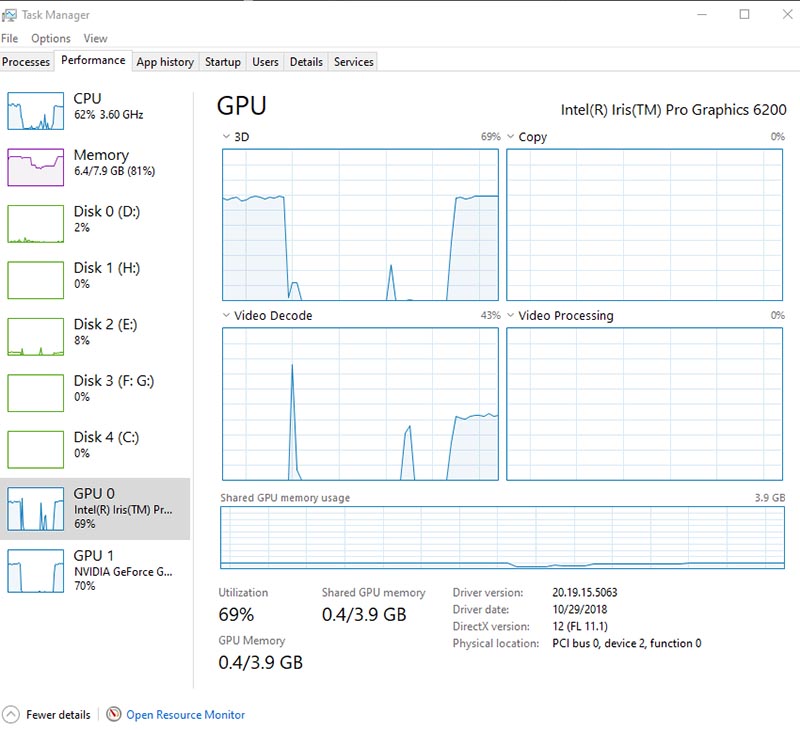Image resolution: width=800 pixels, height=730 pixels.
Task: Expand the Video Decode engine dropdown
Action: (x=226, y=316)
